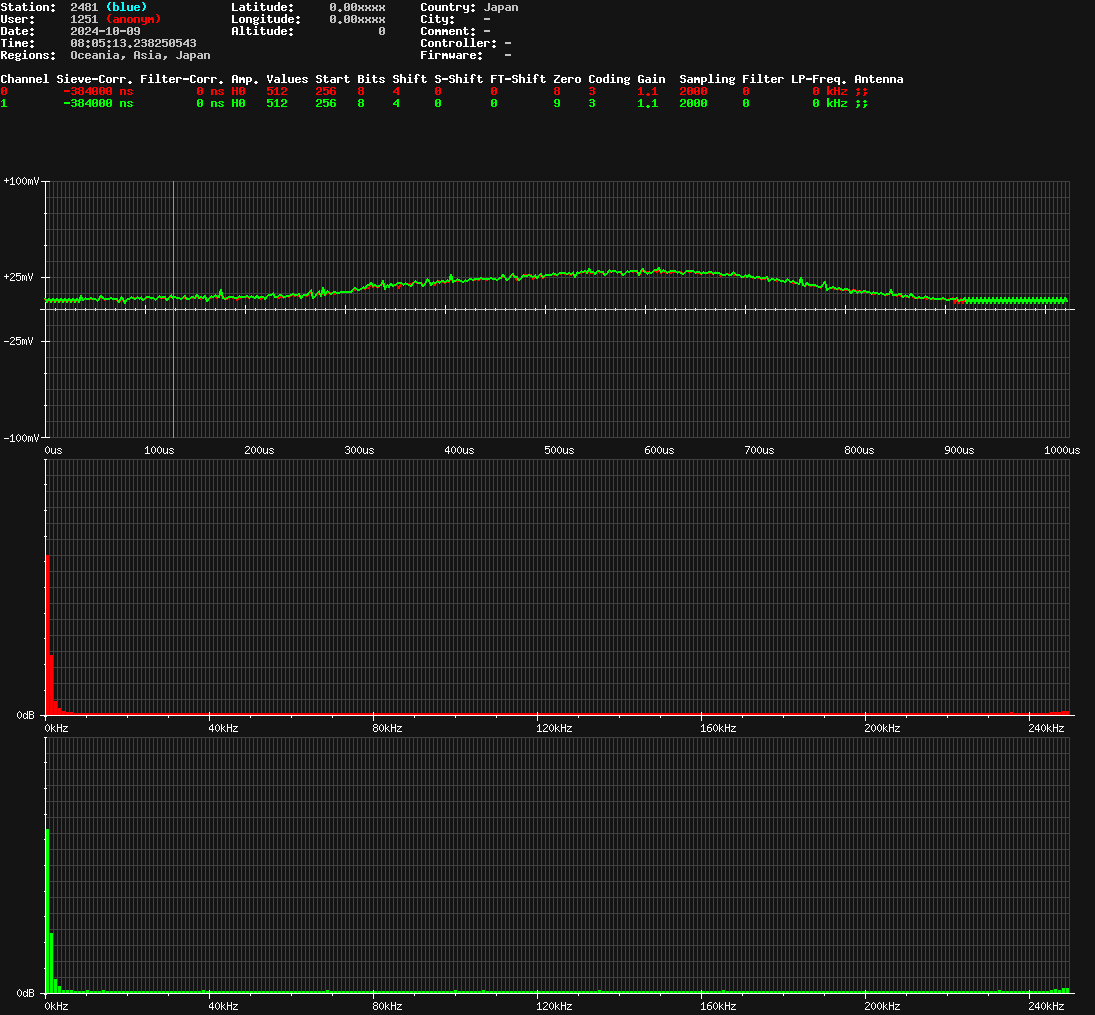Click green channel 1 Gain value 1.1

(647, 103)
